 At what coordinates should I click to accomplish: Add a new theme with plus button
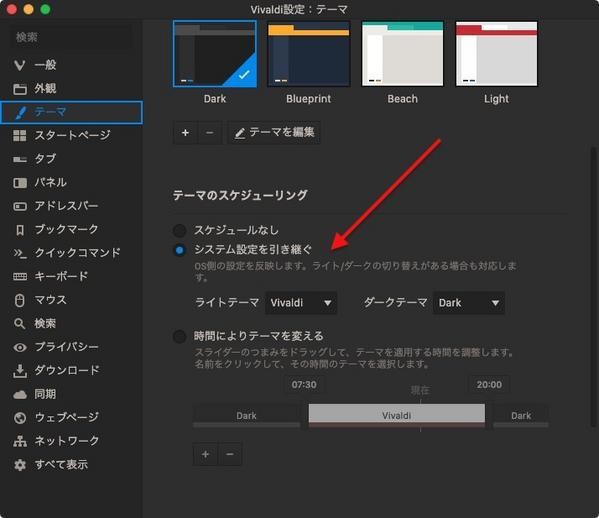[x=185, y=133]
